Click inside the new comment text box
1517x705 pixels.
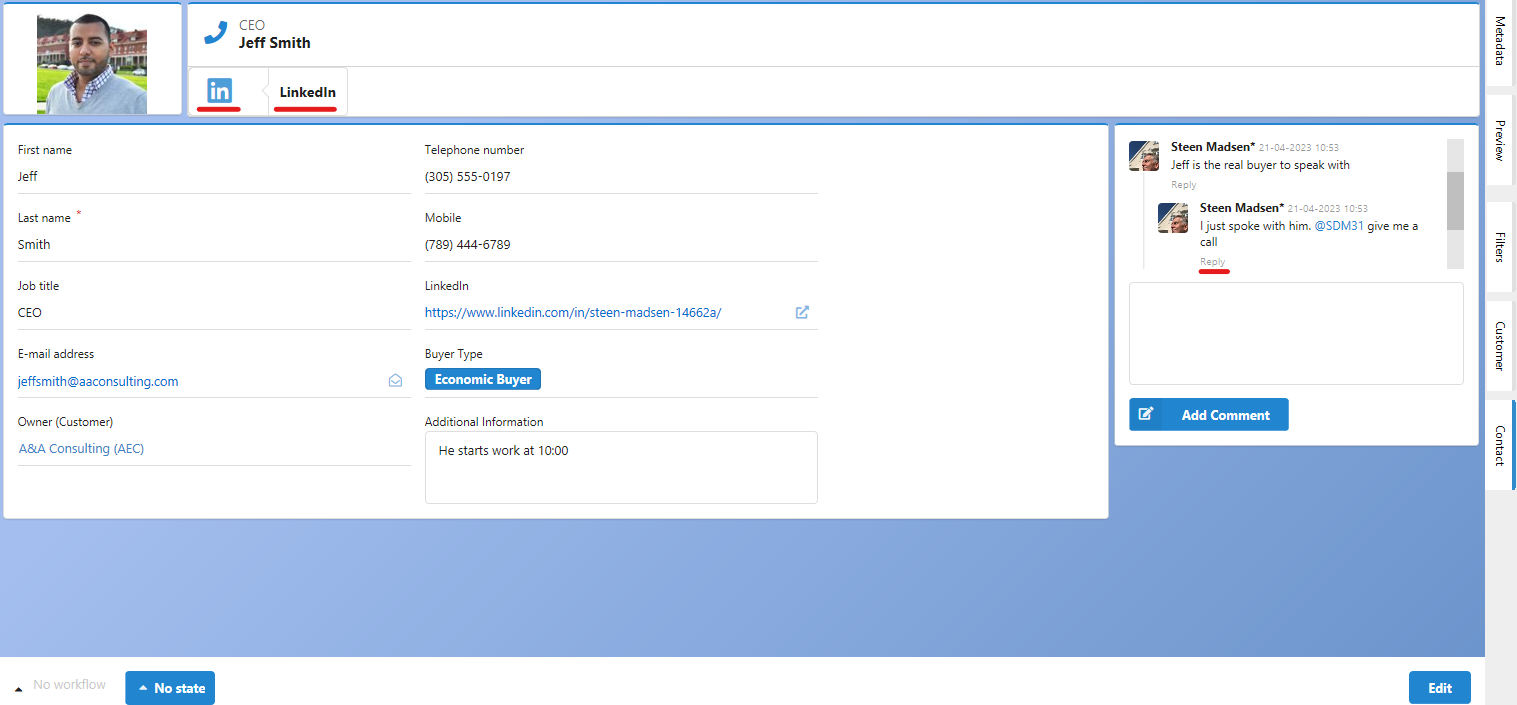(x=1296, y=333)
